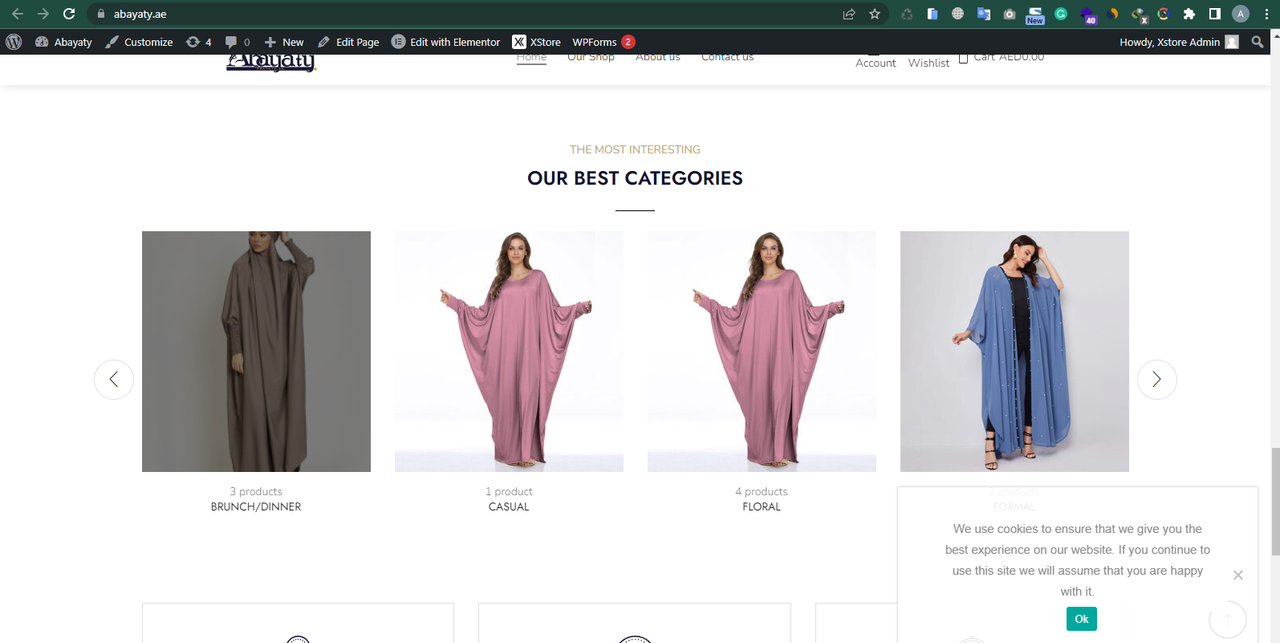Click the '1 product' count text
Screen dimensions: 1280x643
point(509,492)
